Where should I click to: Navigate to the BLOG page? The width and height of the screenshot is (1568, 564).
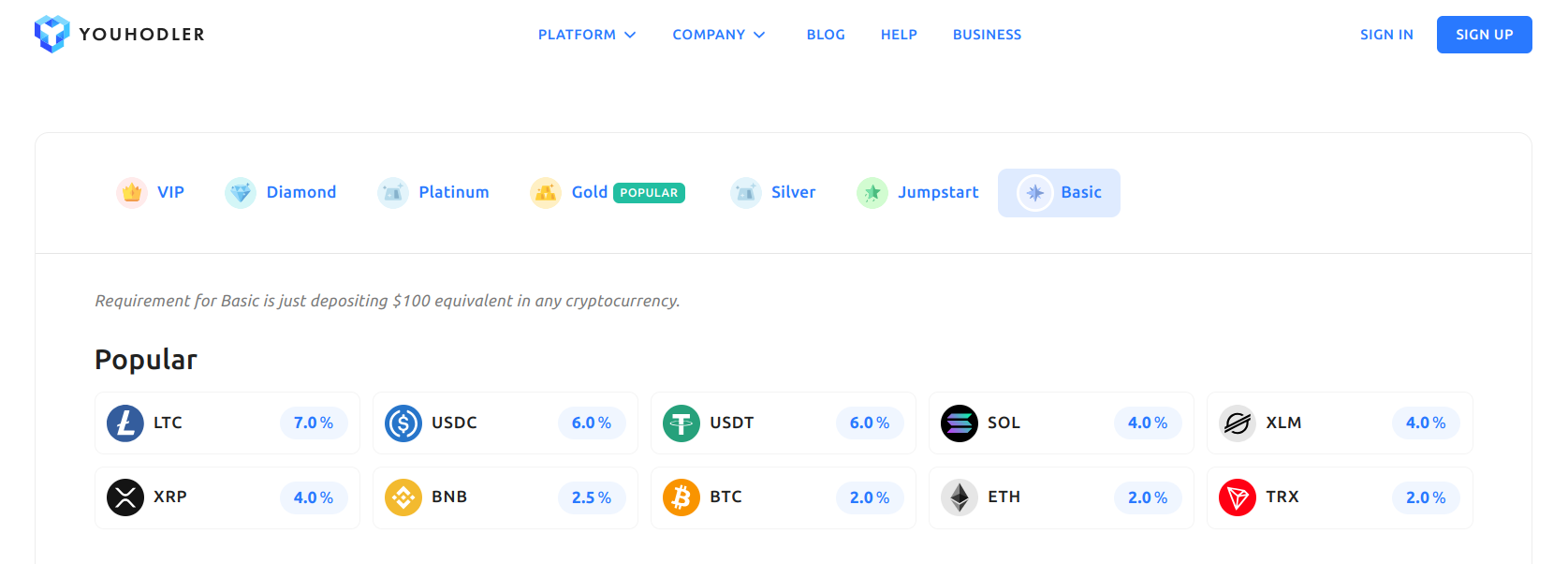[826, 34]
